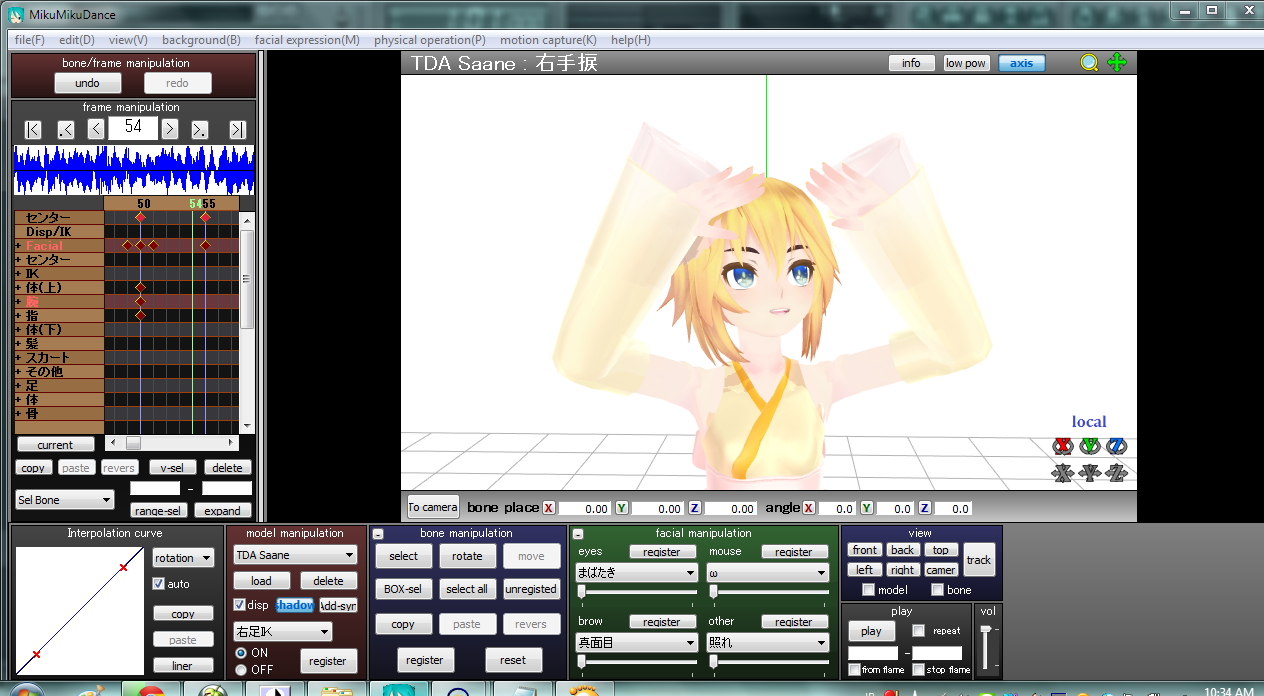The height and width of the screenshot is (696, 1264).
Task: Open the motion capture(K) menu
Action: pos(548,40)
